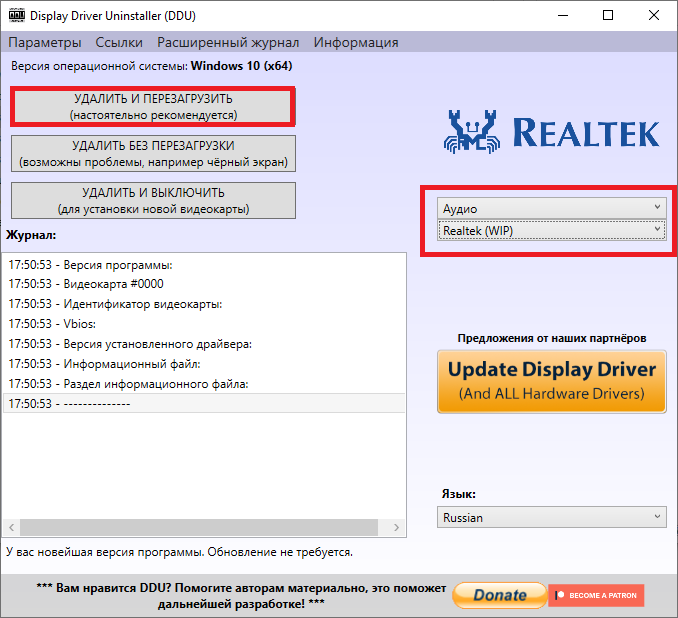Image resolution: width=678 pixels, height=618 pixels.
Task: Click УДАЛИТЬ БЕЗ ПЕРЕЗАГРУЗКИ button
Action: 153,154
